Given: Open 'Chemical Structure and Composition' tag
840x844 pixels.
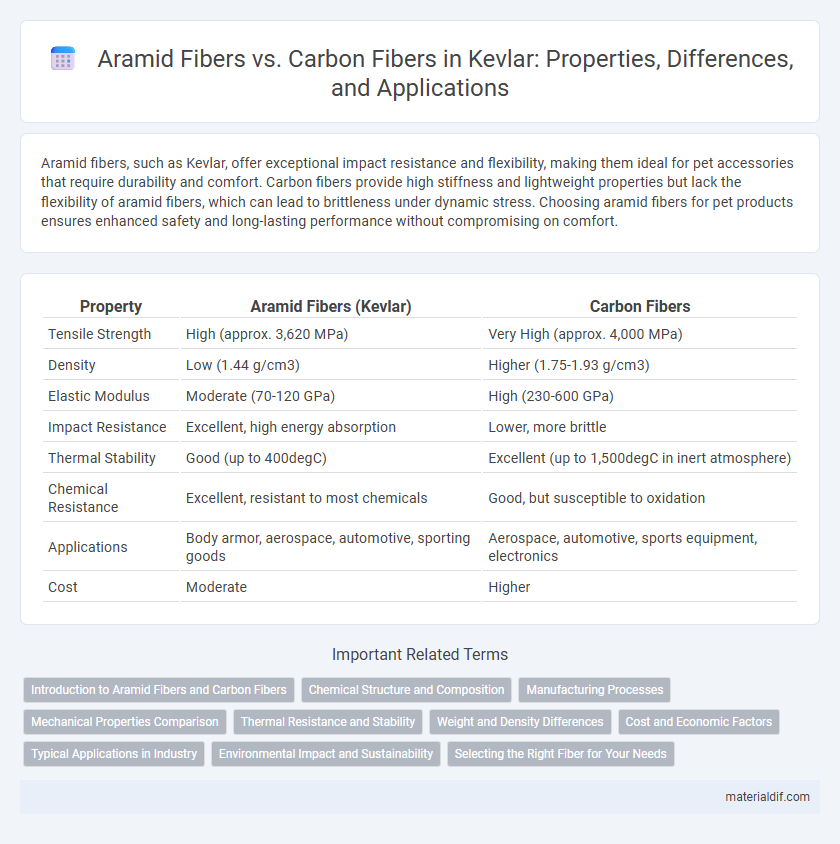Looking at the screenshot, I should tap(406, 690).
